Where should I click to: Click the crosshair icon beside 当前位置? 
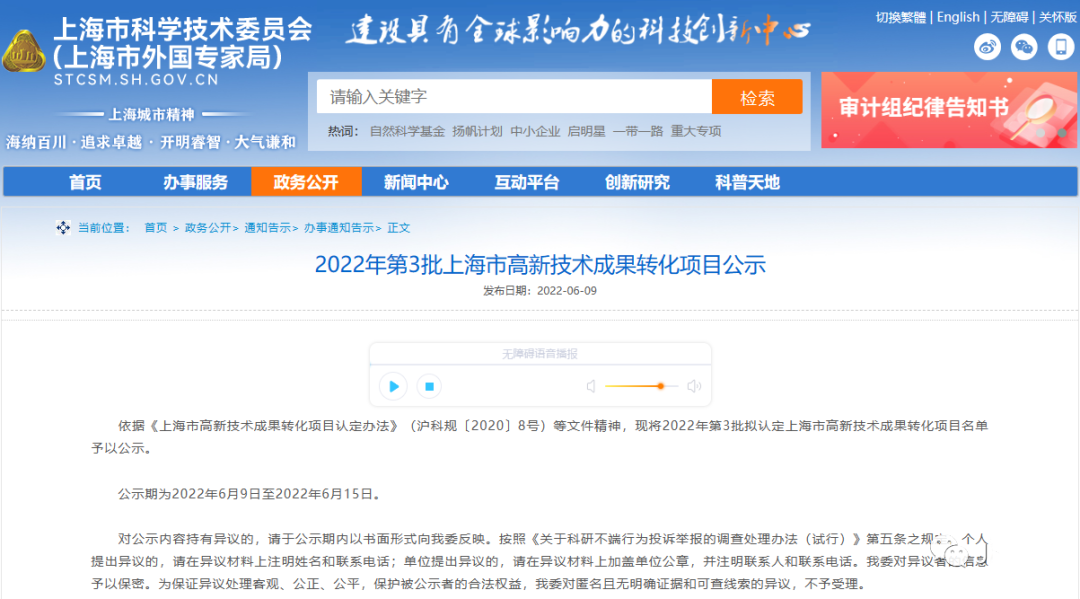(x=63, y=228)
